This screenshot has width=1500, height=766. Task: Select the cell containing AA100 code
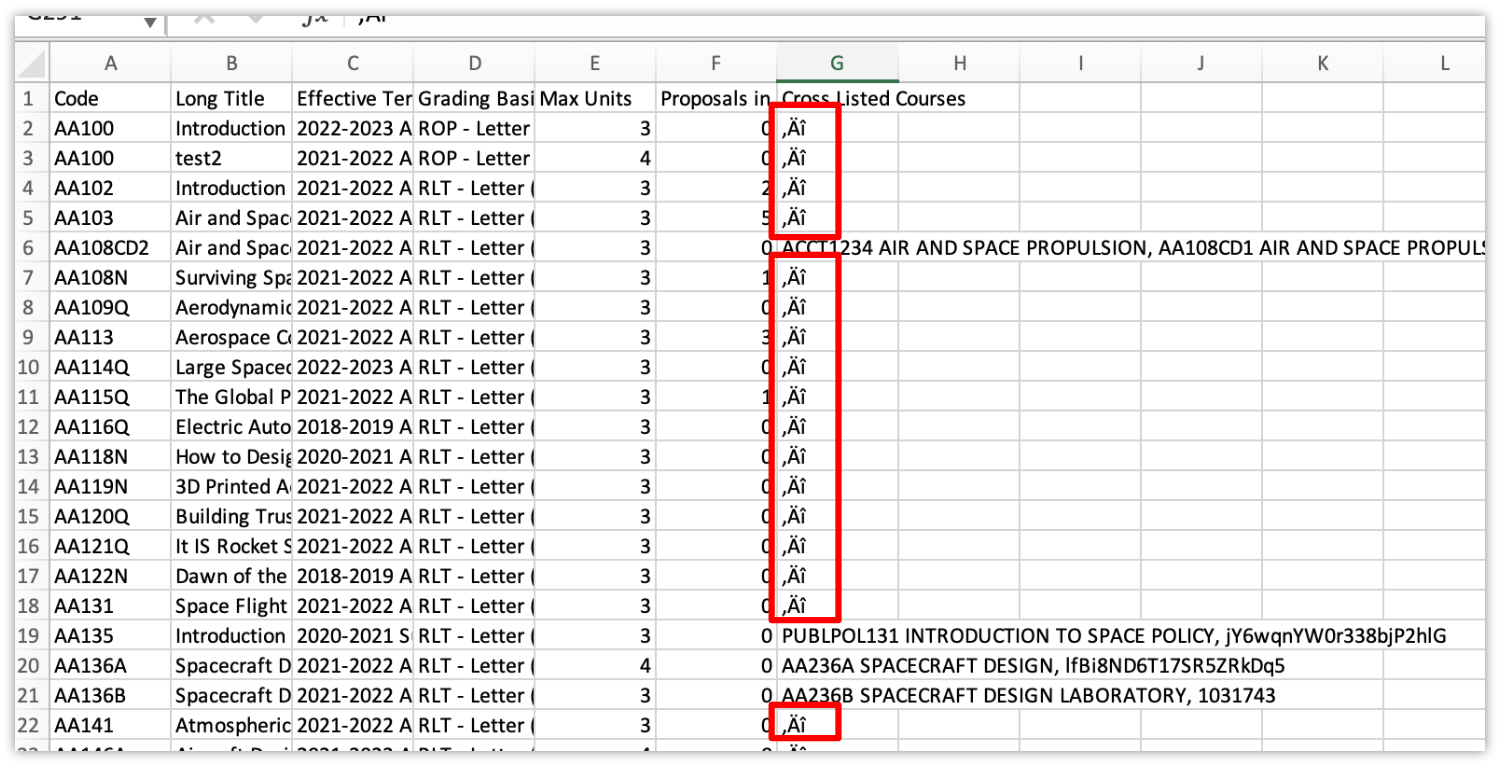pos(110,127)
